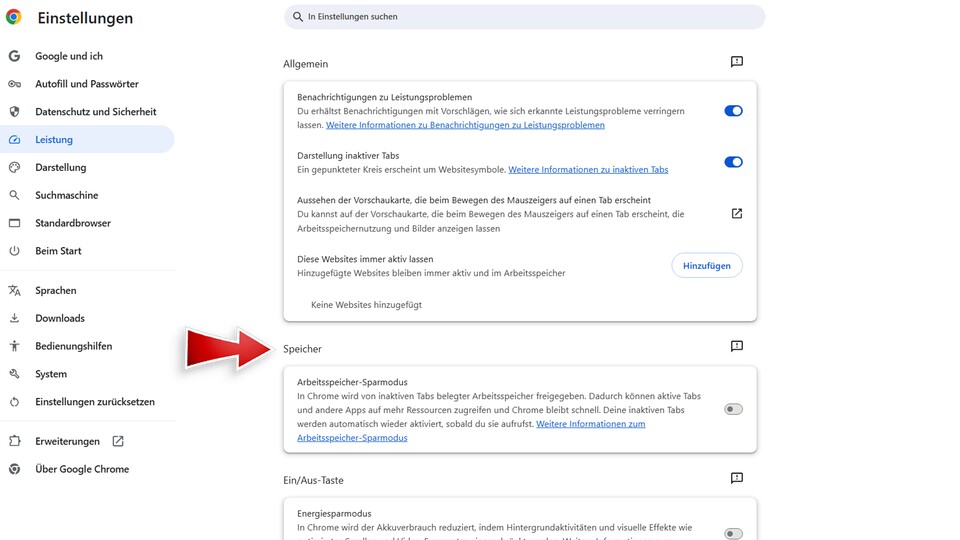
Task: Click the Leistung speedometer icon in sidebar
Action: [x=14, y=140]
